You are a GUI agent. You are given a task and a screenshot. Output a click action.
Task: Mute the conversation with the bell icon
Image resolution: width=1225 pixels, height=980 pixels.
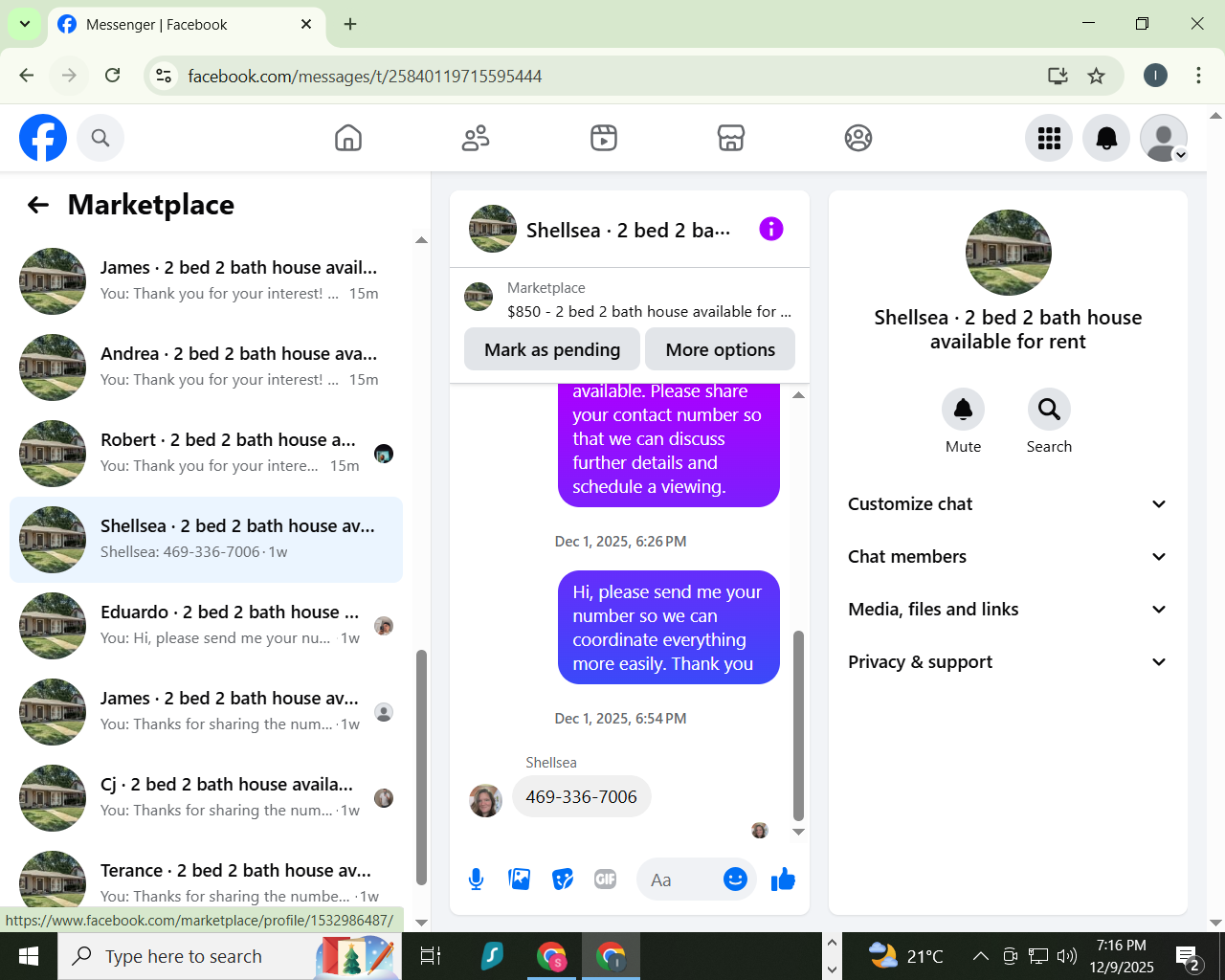point(963,410)
